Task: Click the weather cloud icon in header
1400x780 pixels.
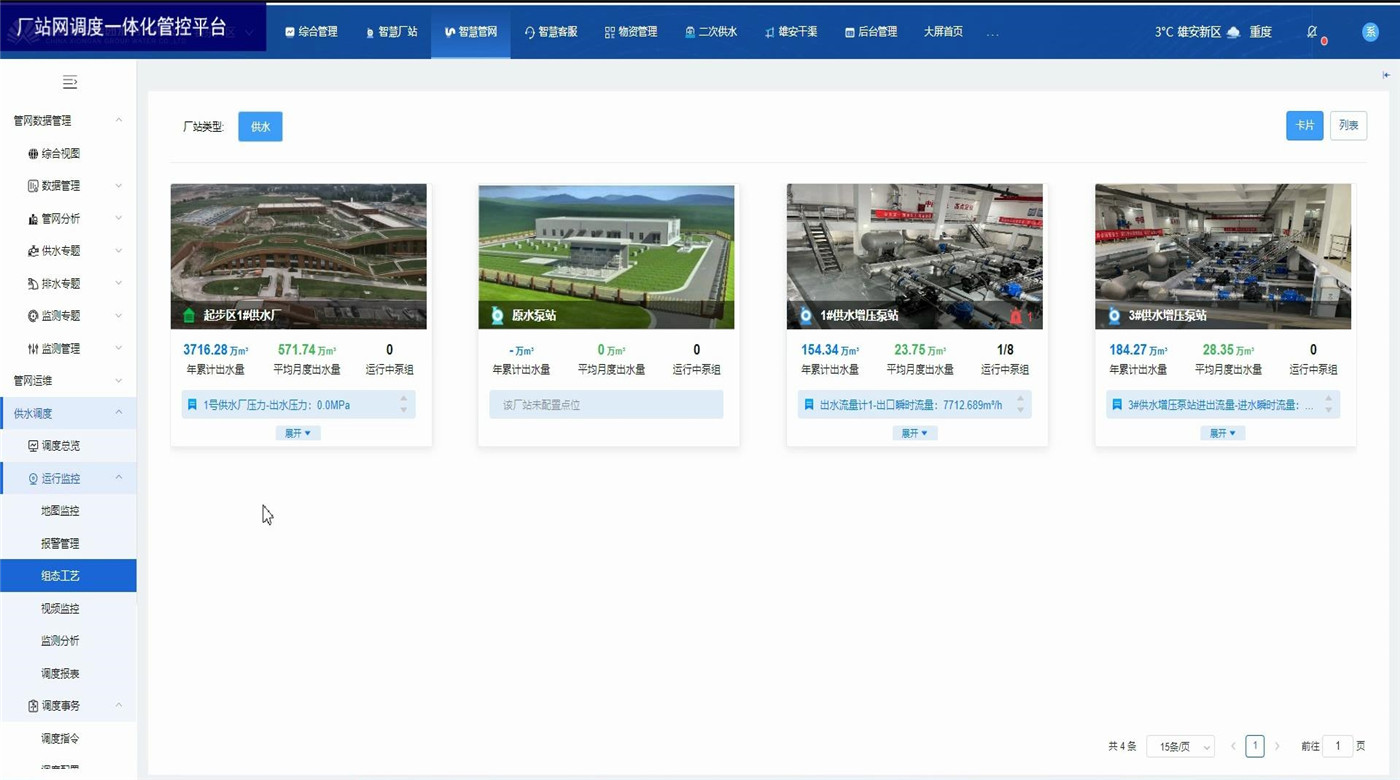Action: pyautogui.click(x=1233, y=32)
